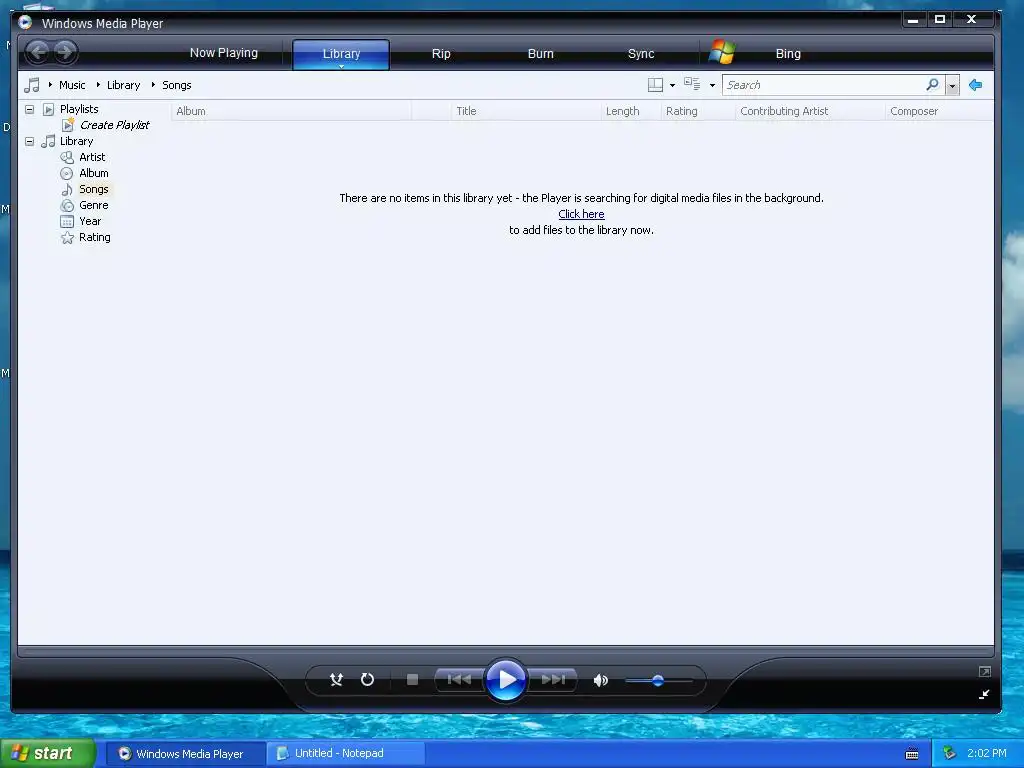Open the search options dropdown arrow

click(x=952, y=86)
